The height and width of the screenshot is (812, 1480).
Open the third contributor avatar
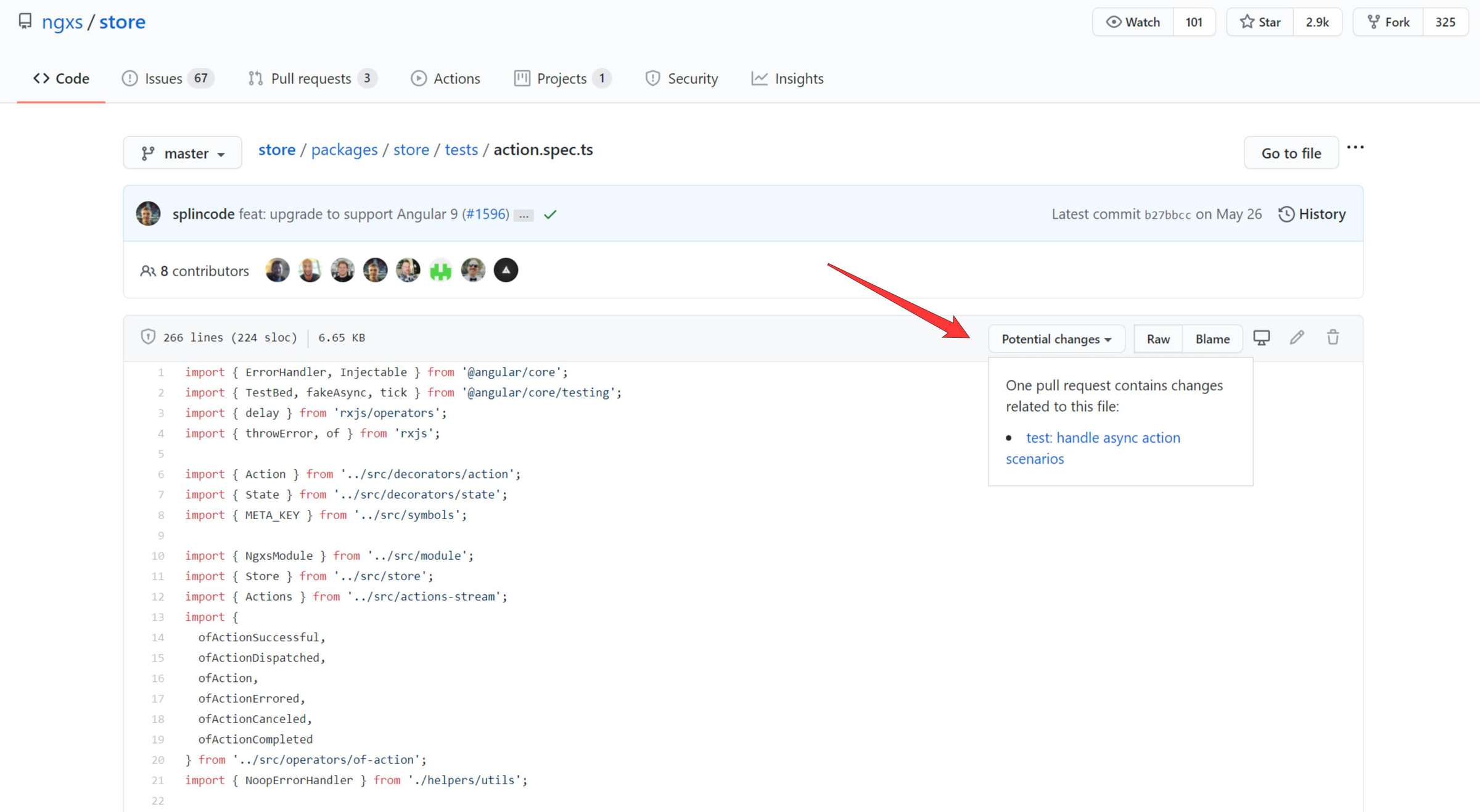(x=342, y=270)
